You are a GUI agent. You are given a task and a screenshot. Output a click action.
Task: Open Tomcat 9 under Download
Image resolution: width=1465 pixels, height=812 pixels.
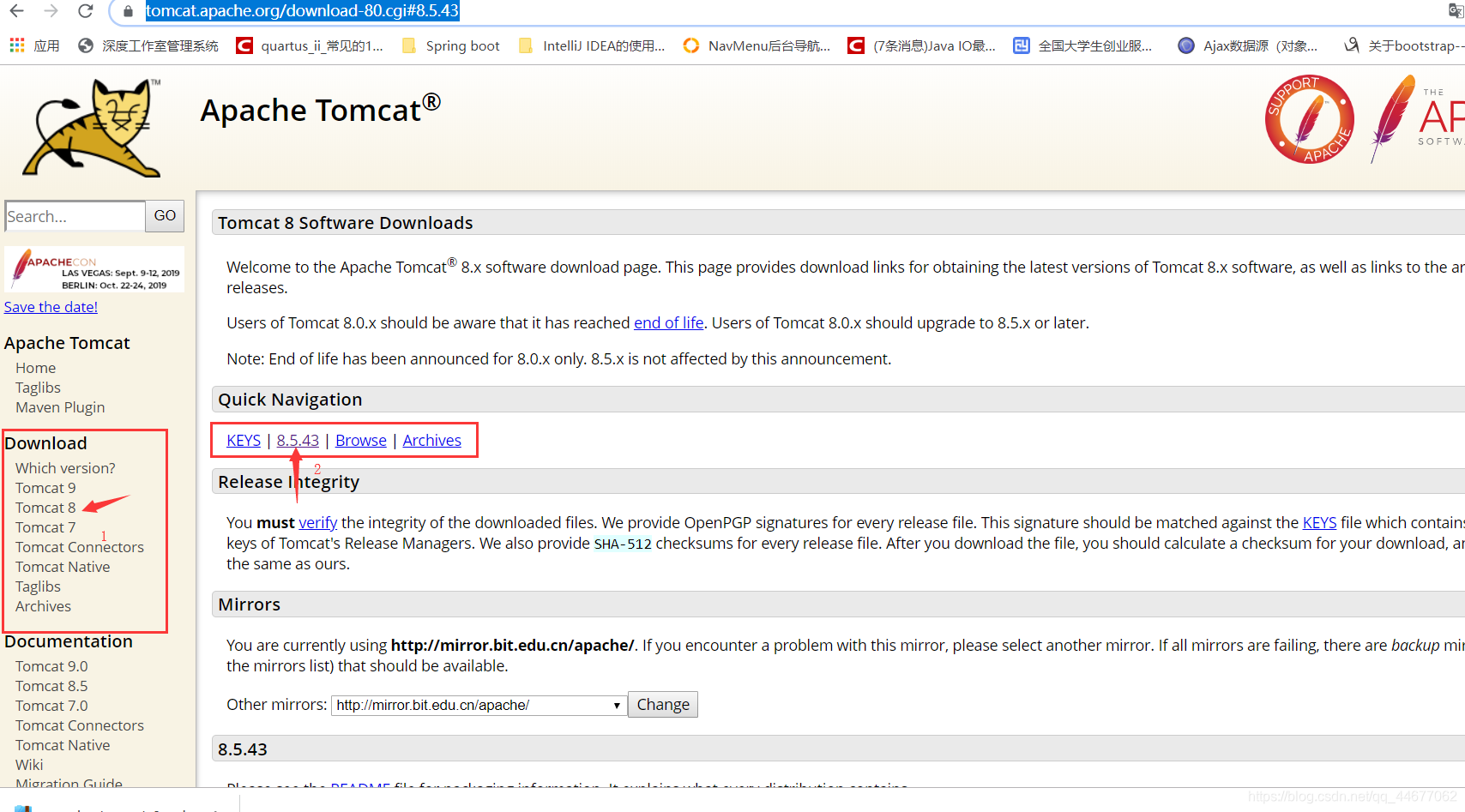coord(45,488)
